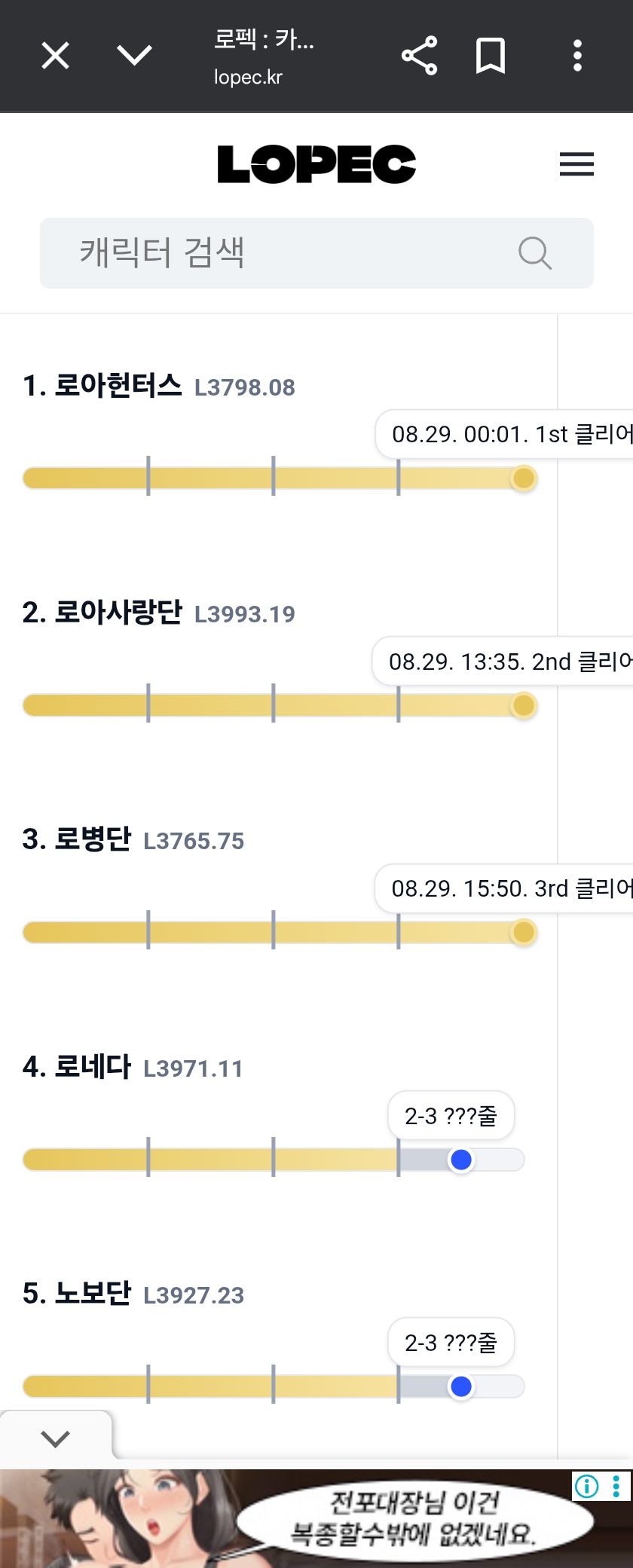Collapse the ad banner with bottom chevron tab
The image size is (633, 1568).
[56, 1439]
